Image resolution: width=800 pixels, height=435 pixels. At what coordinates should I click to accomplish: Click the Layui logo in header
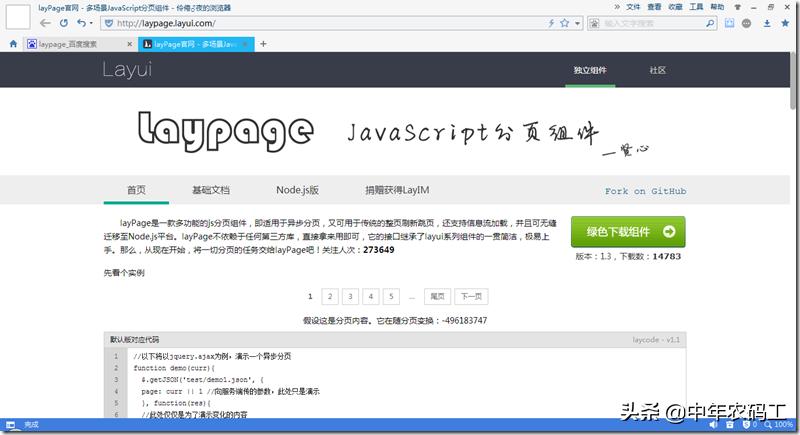(127, 69)
